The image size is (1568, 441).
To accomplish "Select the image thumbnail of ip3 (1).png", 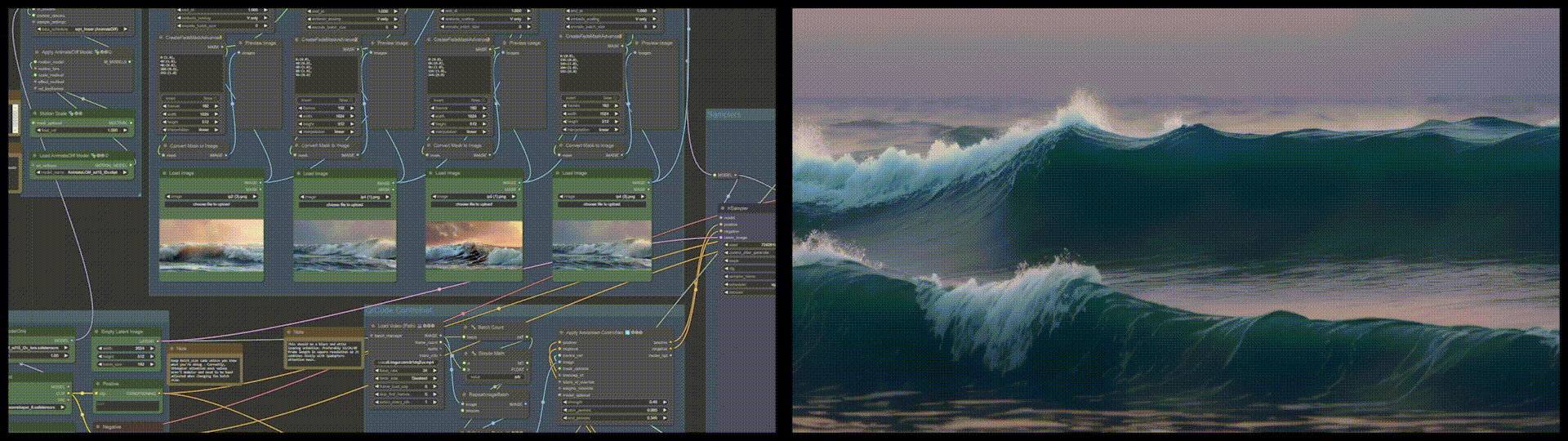I will tap(474, 245).
